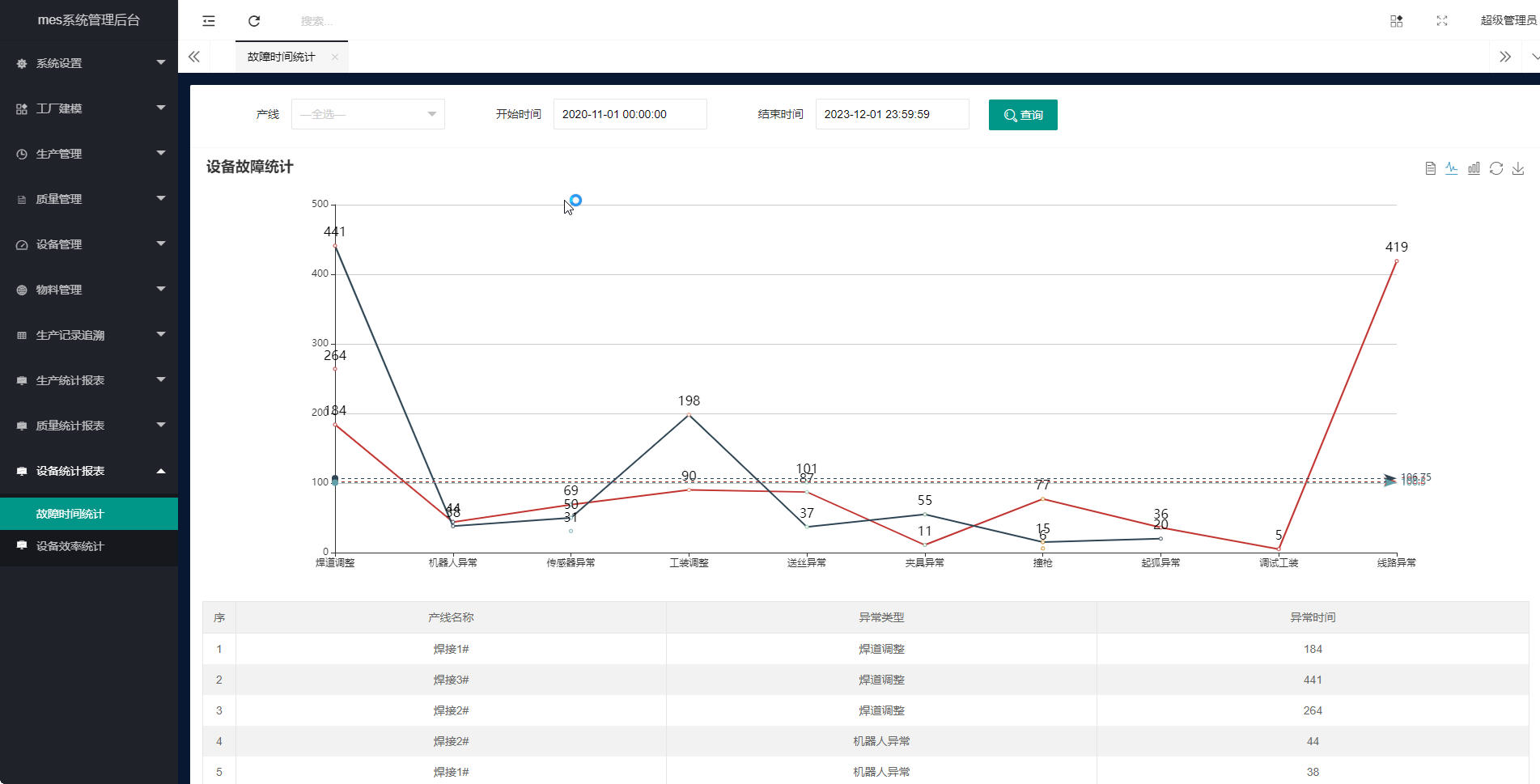The width and height of the screenshot is (1540, 784).
Task: Click the 生产统计报表 icon
Action: pos(22,380)
